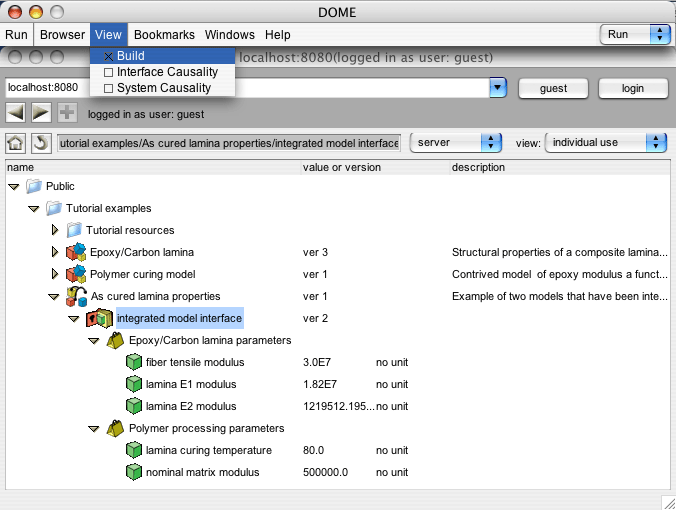676x510 pixels.
Task: Open the Help menu
Action: pyautogui.click(x=278, y=34)
